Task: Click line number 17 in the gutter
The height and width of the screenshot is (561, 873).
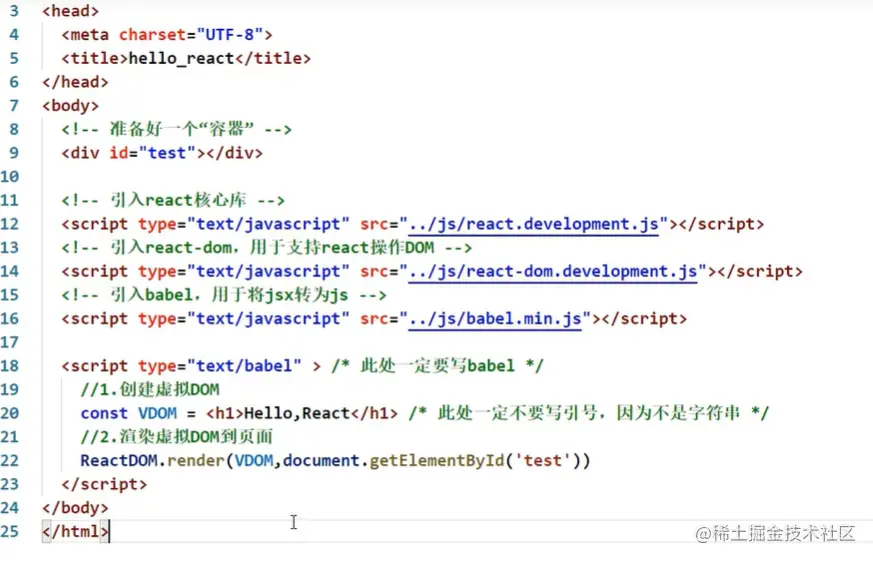Action: pos(9,342)
